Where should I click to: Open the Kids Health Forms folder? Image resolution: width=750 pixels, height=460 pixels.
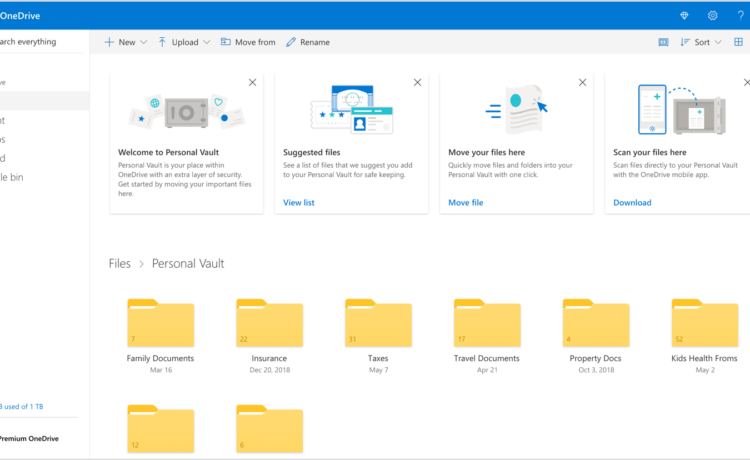(x=705, y=322)
